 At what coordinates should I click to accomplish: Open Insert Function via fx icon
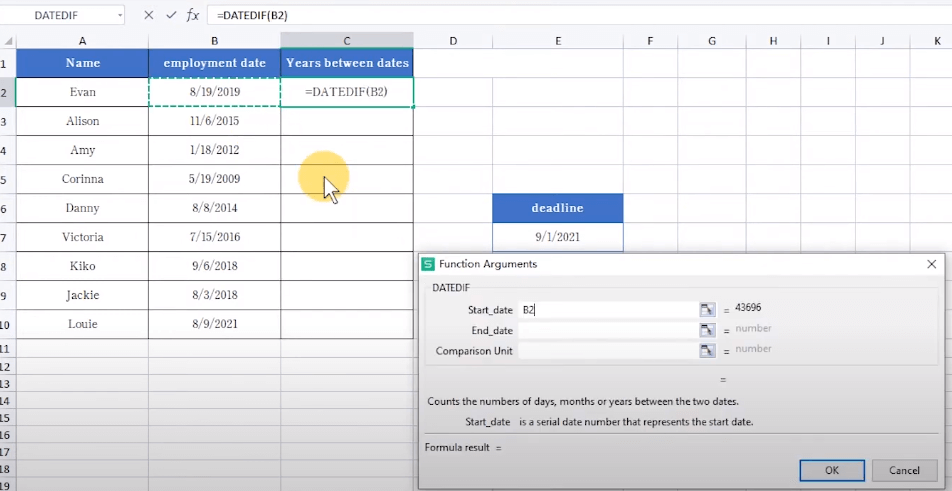click(193, 15)
